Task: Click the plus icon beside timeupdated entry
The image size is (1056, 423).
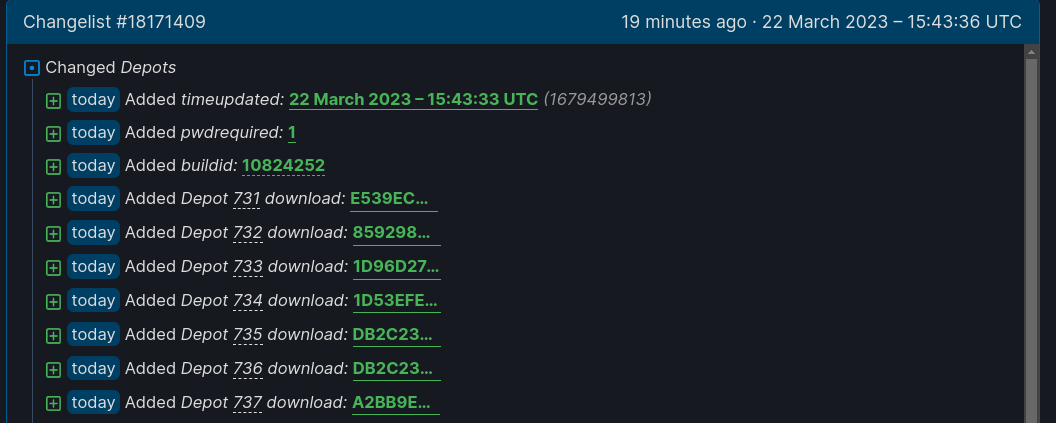Action: click(x=53, y=100)
